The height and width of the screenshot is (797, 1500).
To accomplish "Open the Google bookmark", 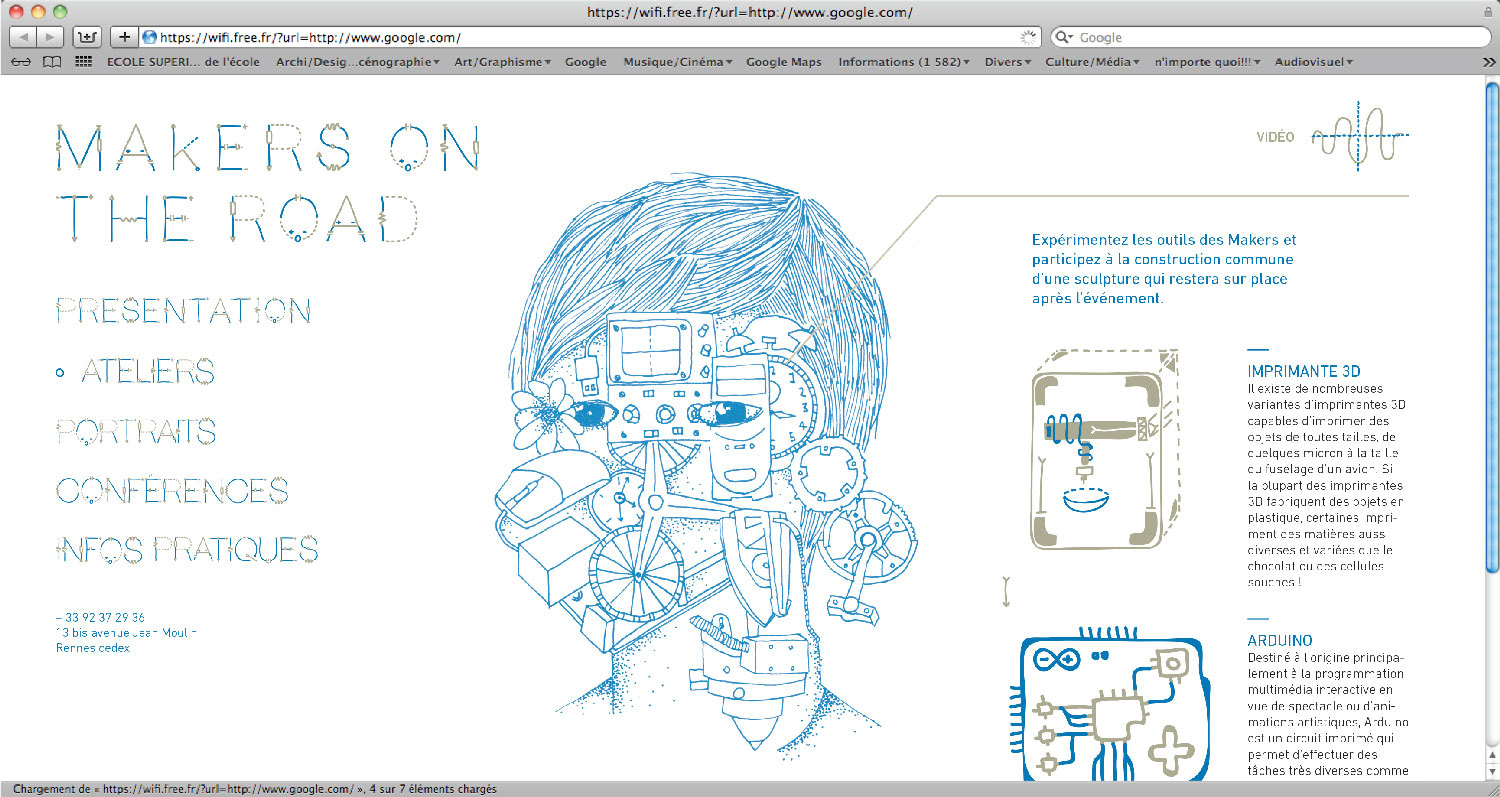I will [x=585, y=62].
